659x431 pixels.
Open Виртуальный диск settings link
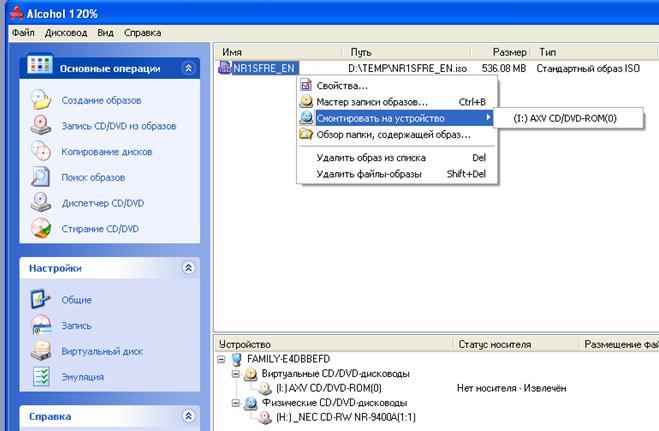tap(102, 351)
